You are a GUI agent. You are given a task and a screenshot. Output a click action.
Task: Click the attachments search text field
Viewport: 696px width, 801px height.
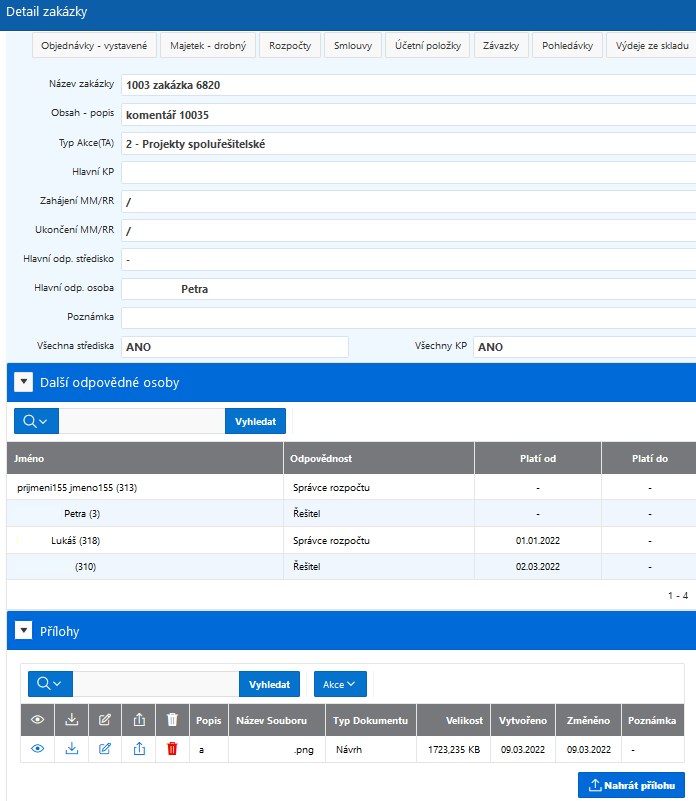[x=156, y=684]
